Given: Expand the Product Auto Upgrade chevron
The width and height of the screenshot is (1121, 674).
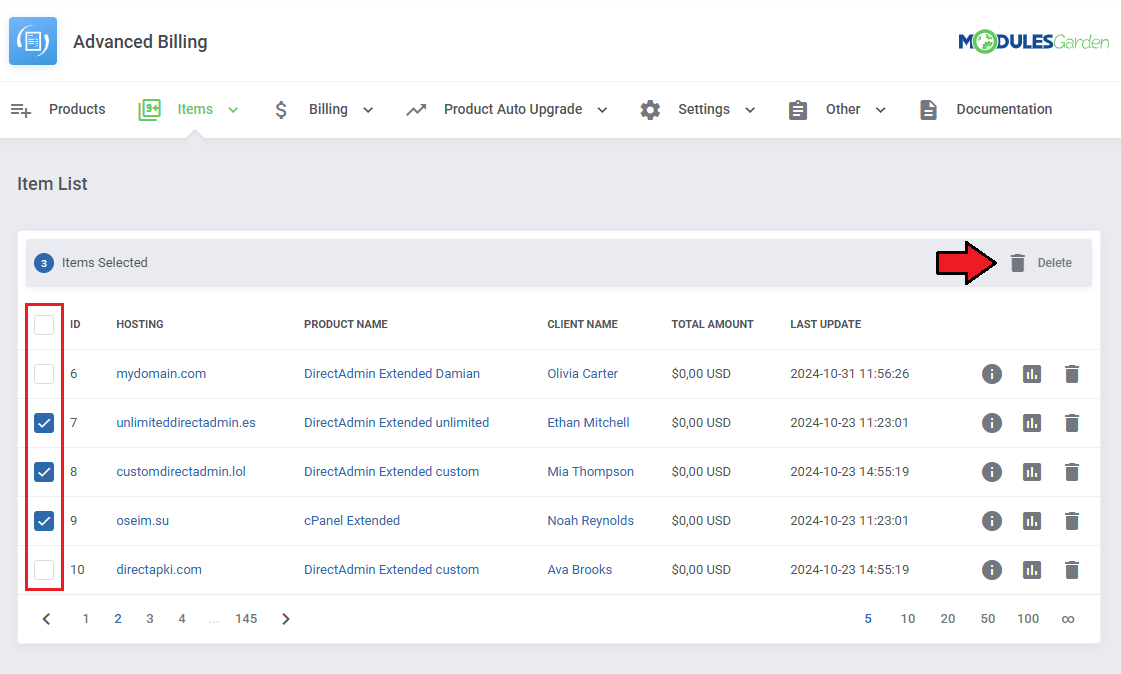Looking at the screenshot, I should pos(602,110).
